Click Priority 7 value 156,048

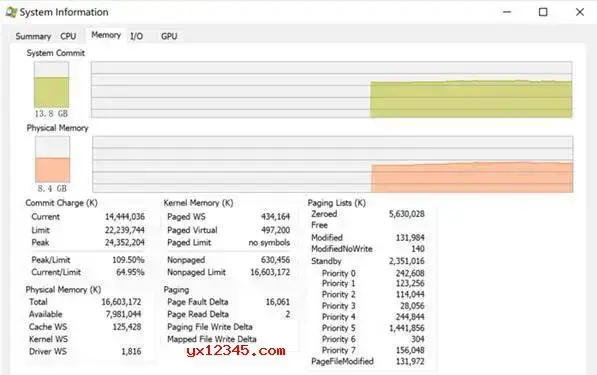tap(410, 350)
